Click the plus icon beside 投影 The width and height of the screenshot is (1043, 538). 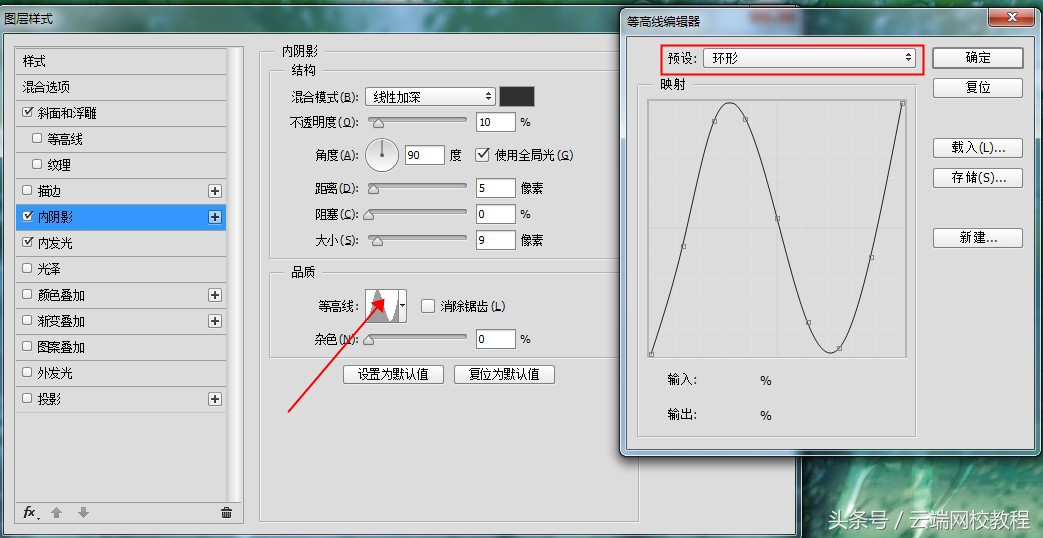[x=215, y=399]
